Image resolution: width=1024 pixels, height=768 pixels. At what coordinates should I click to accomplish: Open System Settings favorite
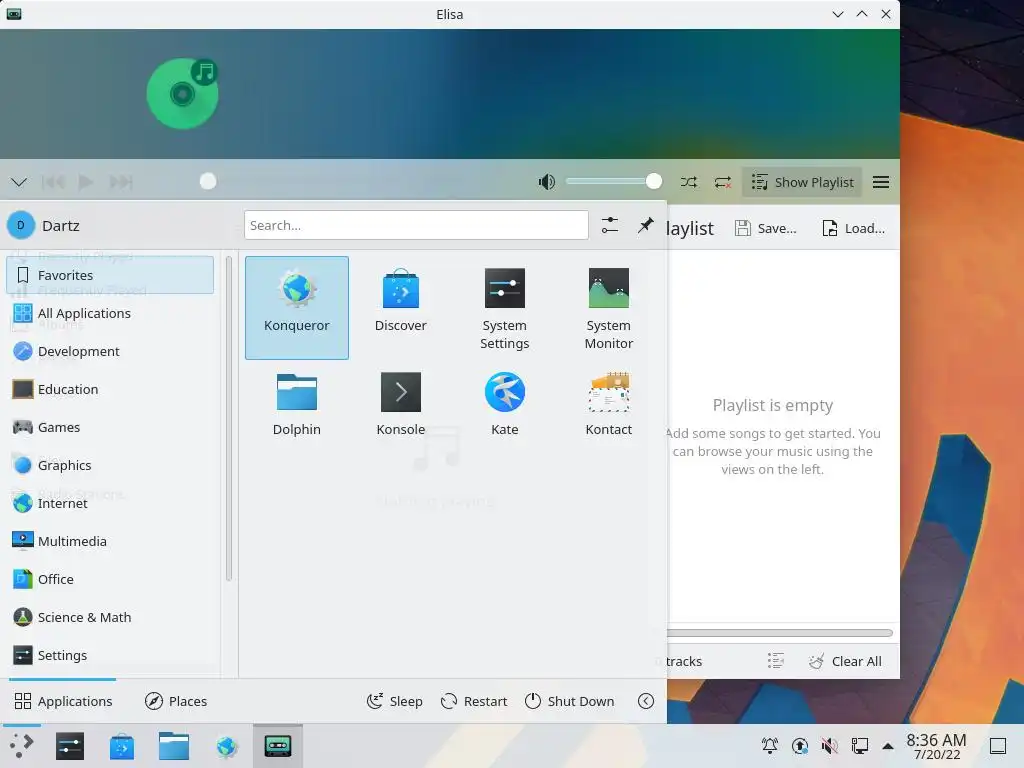[x=504, y=308]
